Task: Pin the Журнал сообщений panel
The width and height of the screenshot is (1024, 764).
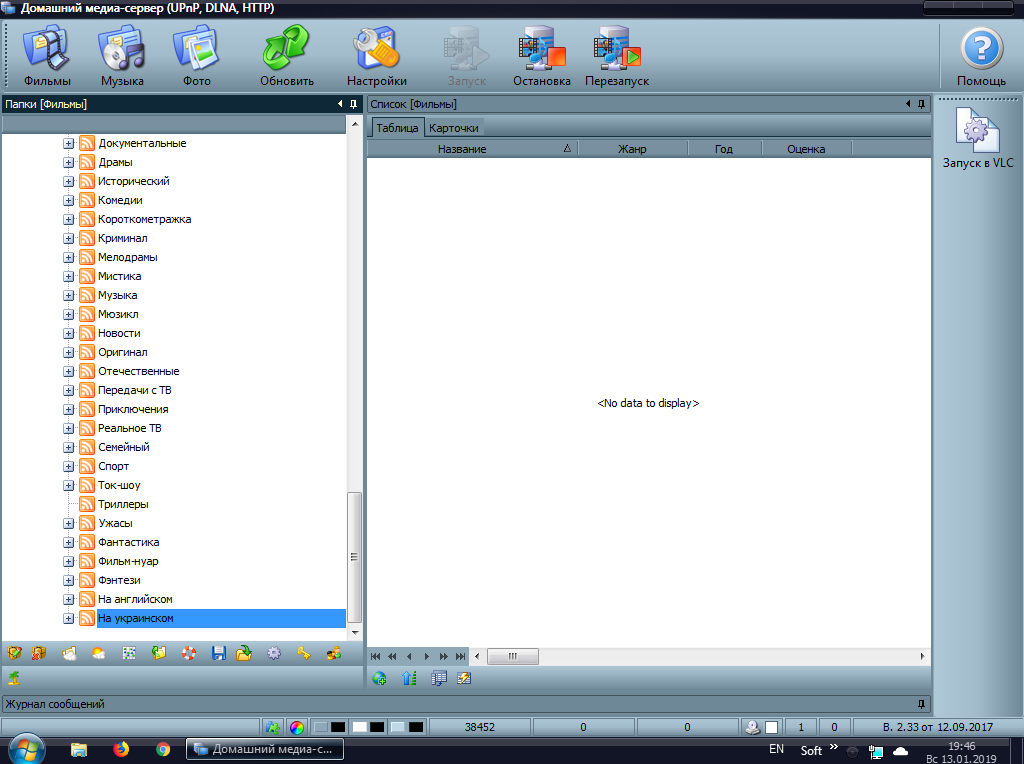Action: (x=921, y=704)
